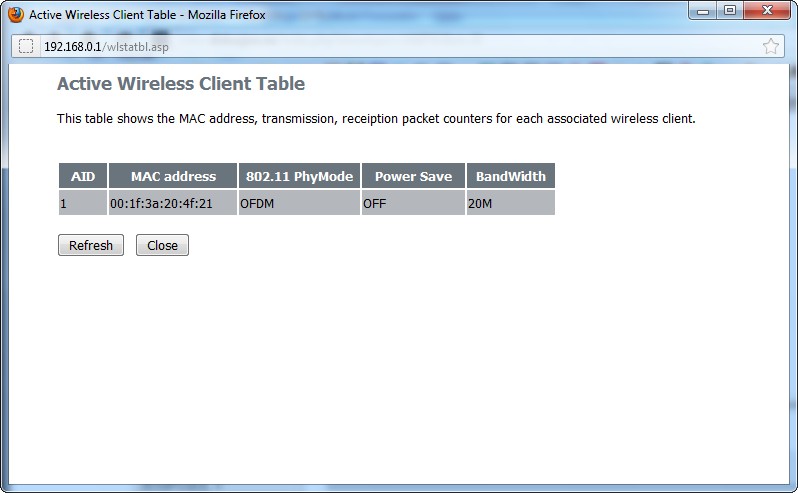Click the MAC address column header
798x493 pixels.
point(173,176)
